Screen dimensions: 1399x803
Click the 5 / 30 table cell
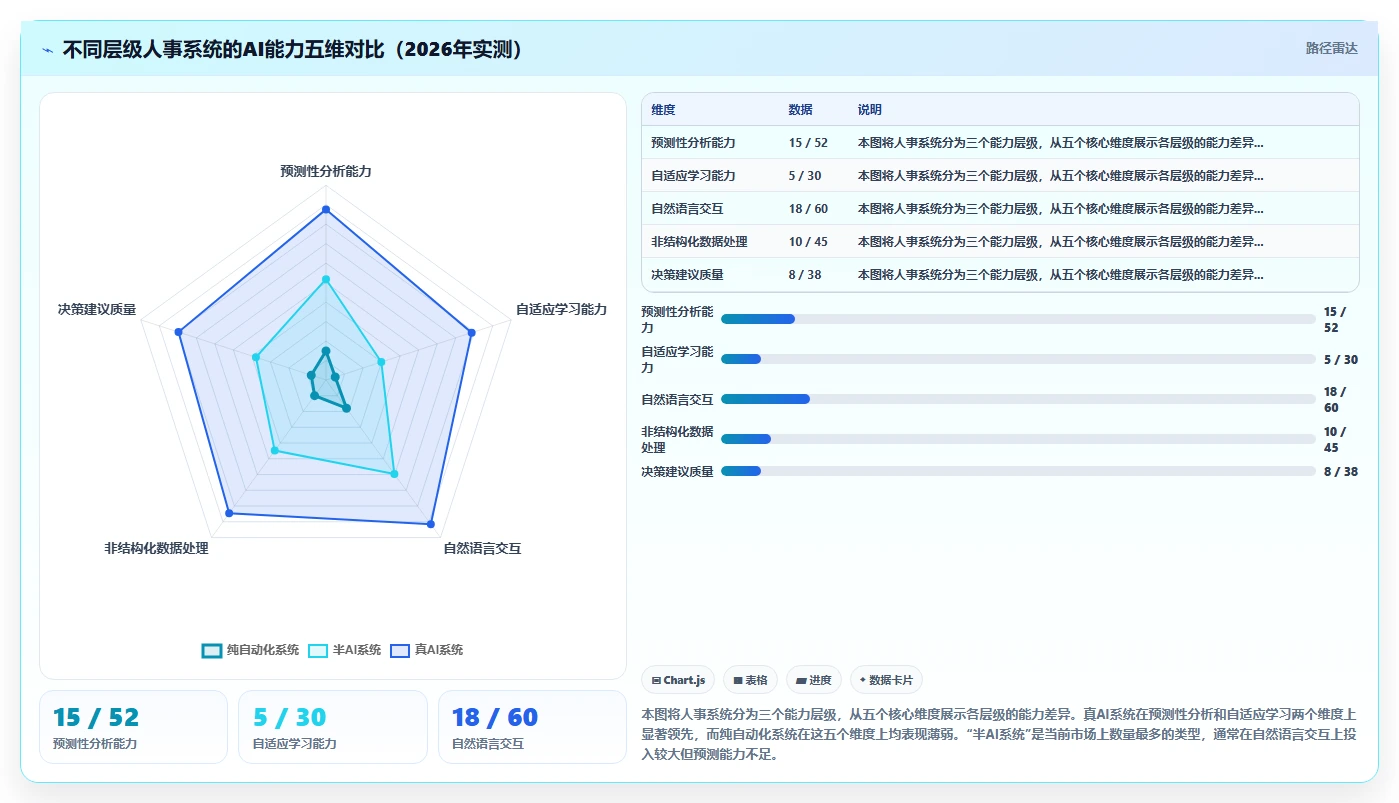point(805,176)
